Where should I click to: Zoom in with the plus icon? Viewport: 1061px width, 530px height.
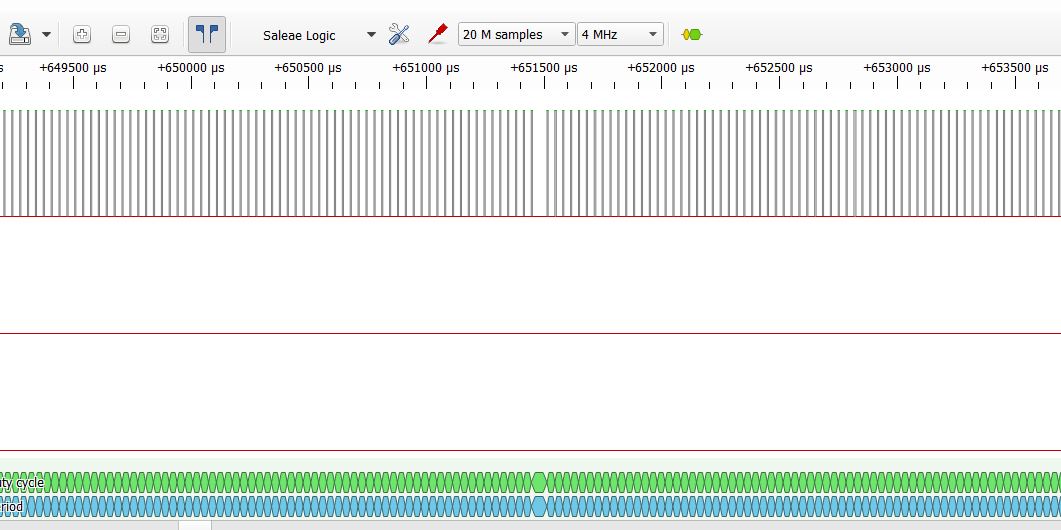pos(82,35)
